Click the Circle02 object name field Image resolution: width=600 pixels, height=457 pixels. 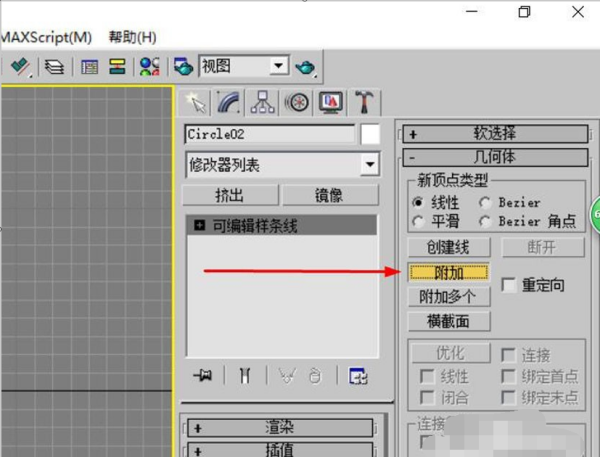point(270,134)
